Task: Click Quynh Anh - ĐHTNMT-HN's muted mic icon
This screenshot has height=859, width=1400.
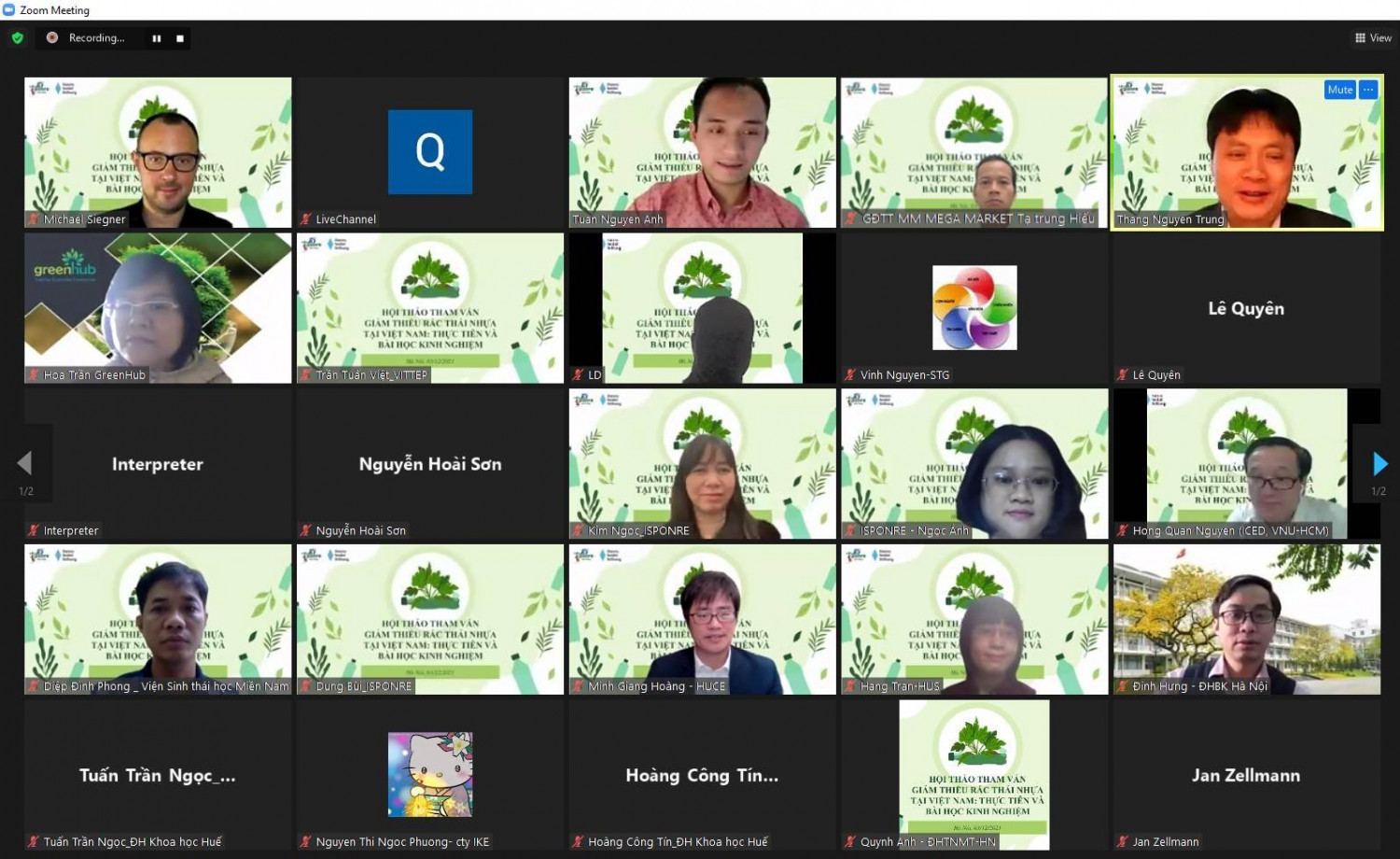Action: click(851, 842)
